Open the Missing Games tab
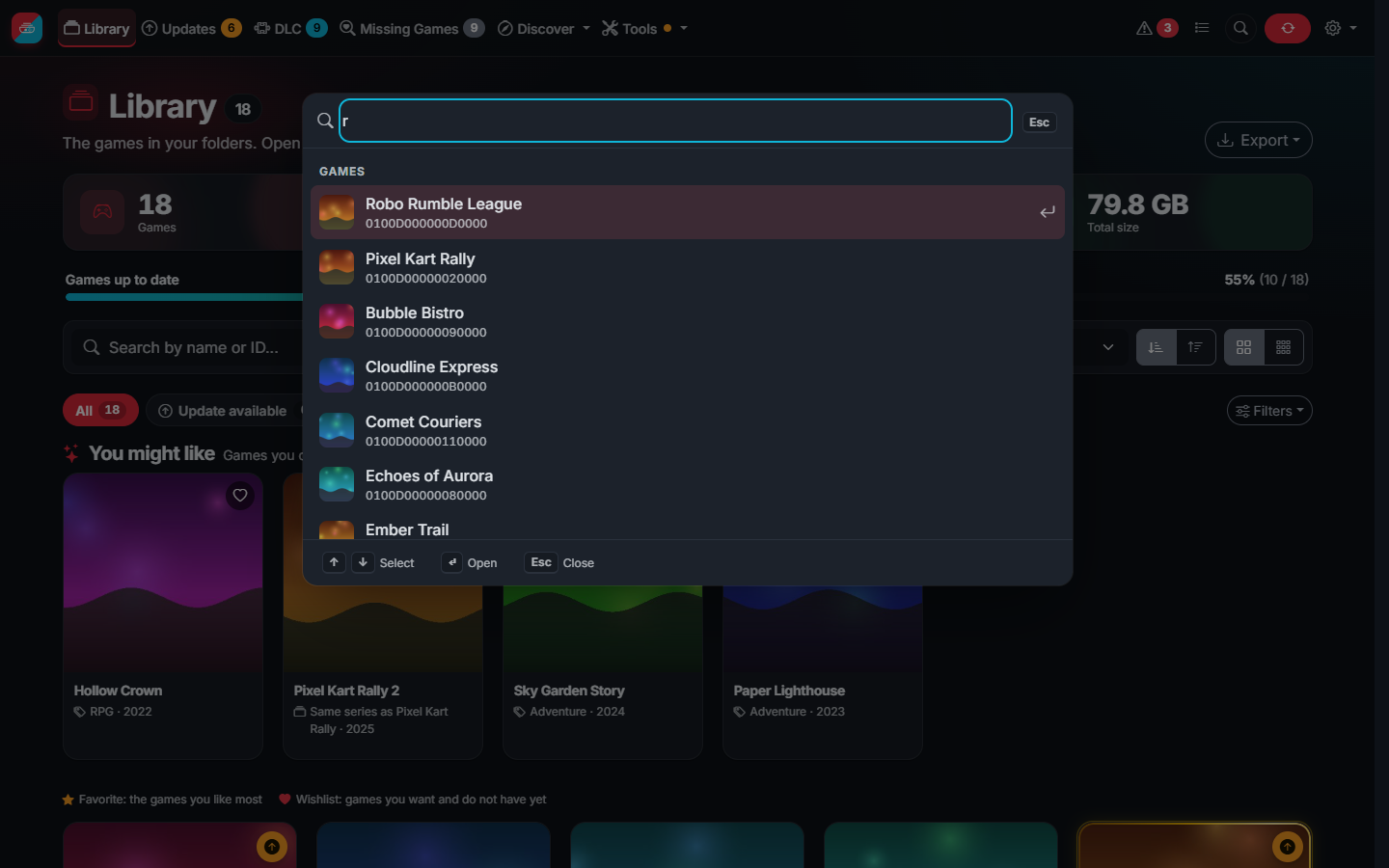Viewport: 1389px width, 868px height. pyautogui.click(x=412, y=29)
